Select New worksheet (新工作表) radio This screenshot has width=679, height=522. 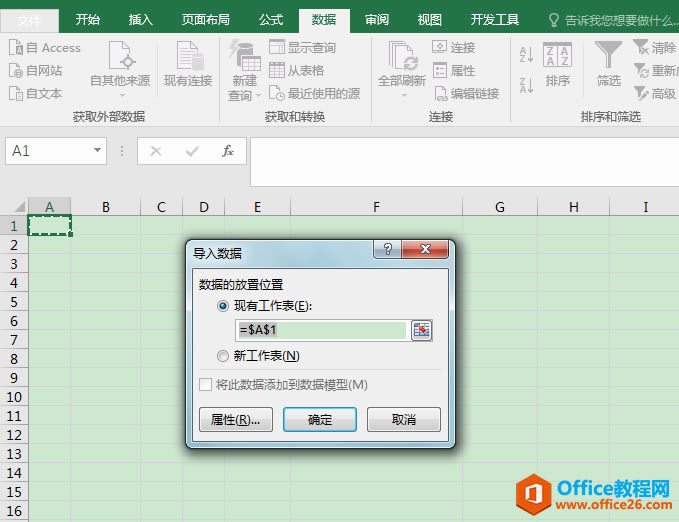[x=223, y=356]
